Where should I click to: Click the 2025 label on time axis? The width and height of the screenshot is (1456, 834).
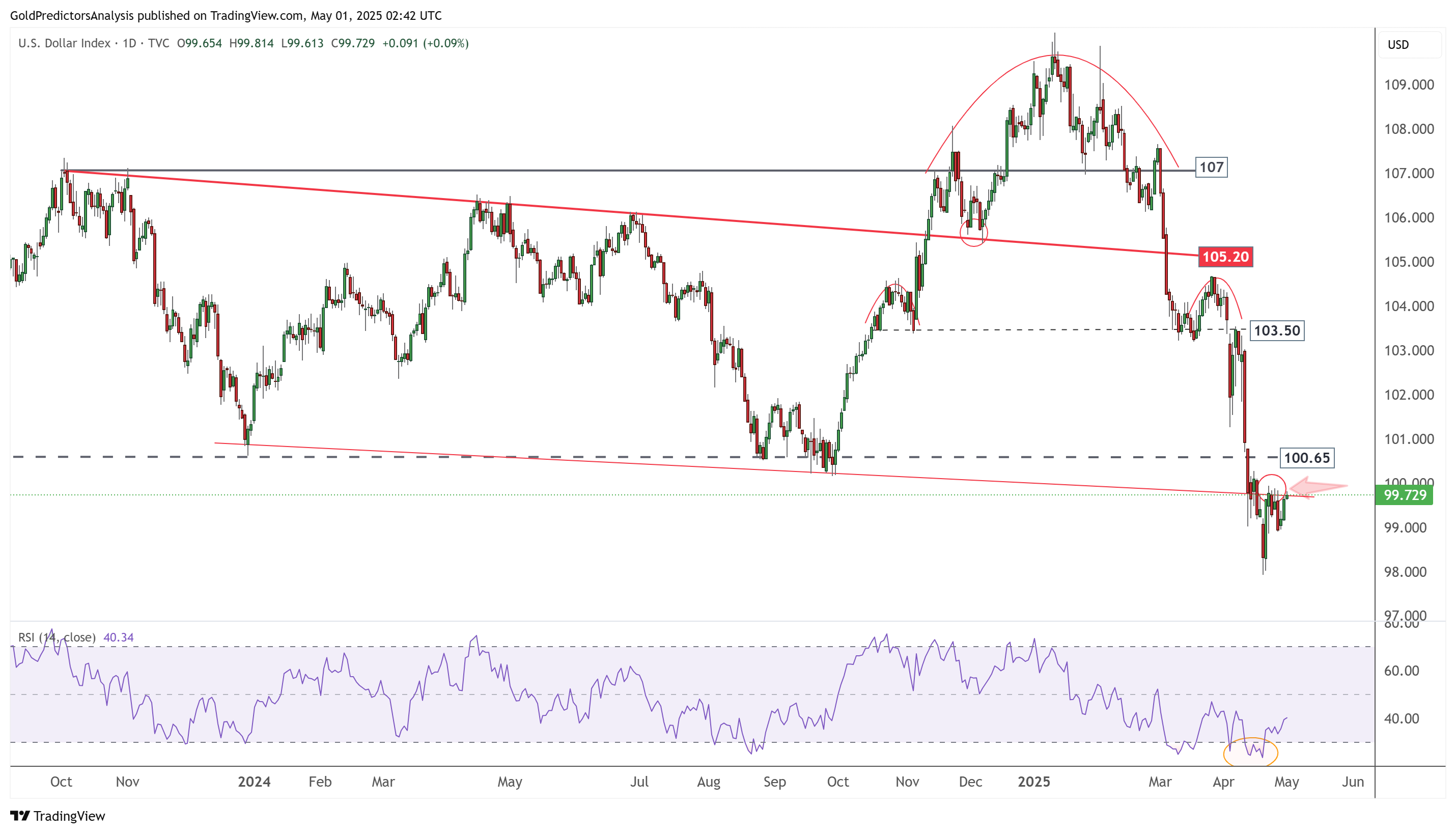pos(1033,782)
